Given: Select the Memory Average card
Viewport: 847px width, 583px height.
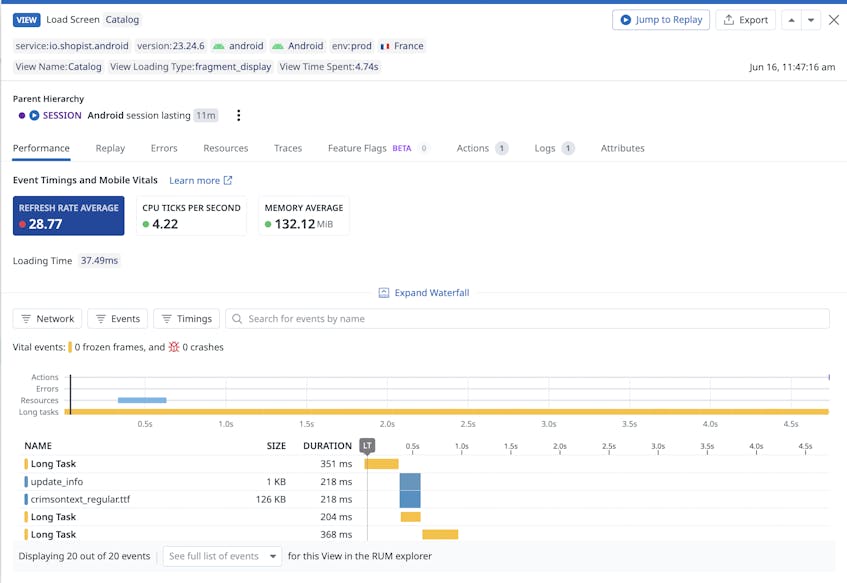Looking at the screenshot, I should [x=304, y=216].
